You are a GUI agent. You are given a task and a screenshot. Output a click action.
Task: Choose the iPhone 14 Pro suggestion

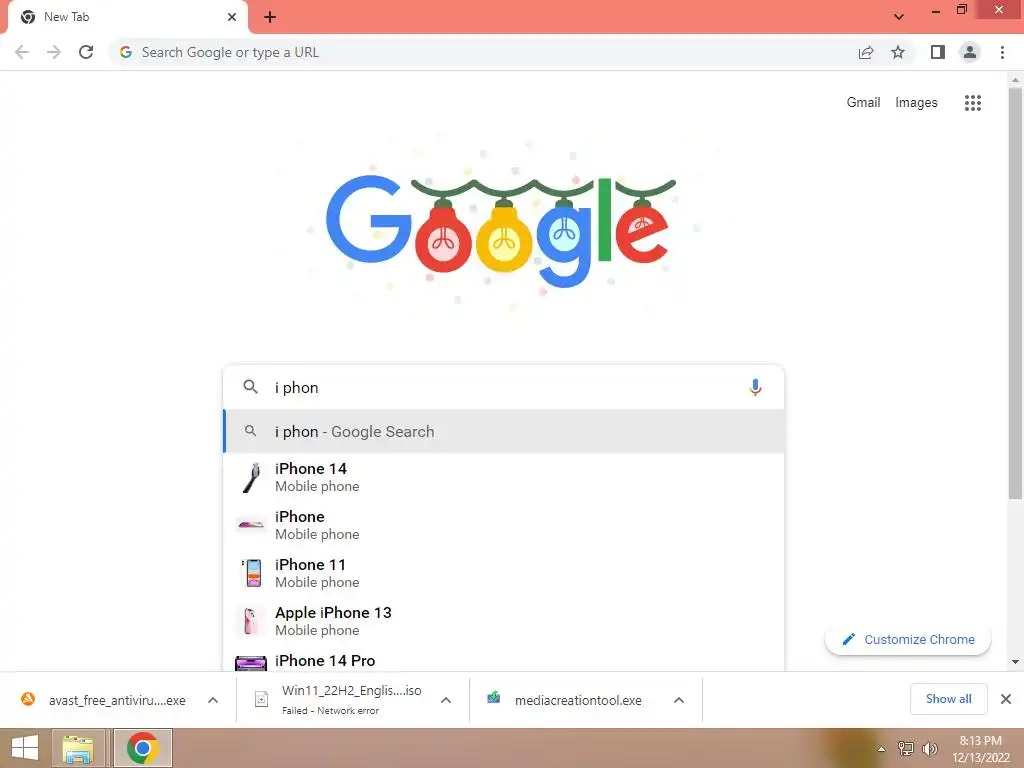tap(504, 660)
